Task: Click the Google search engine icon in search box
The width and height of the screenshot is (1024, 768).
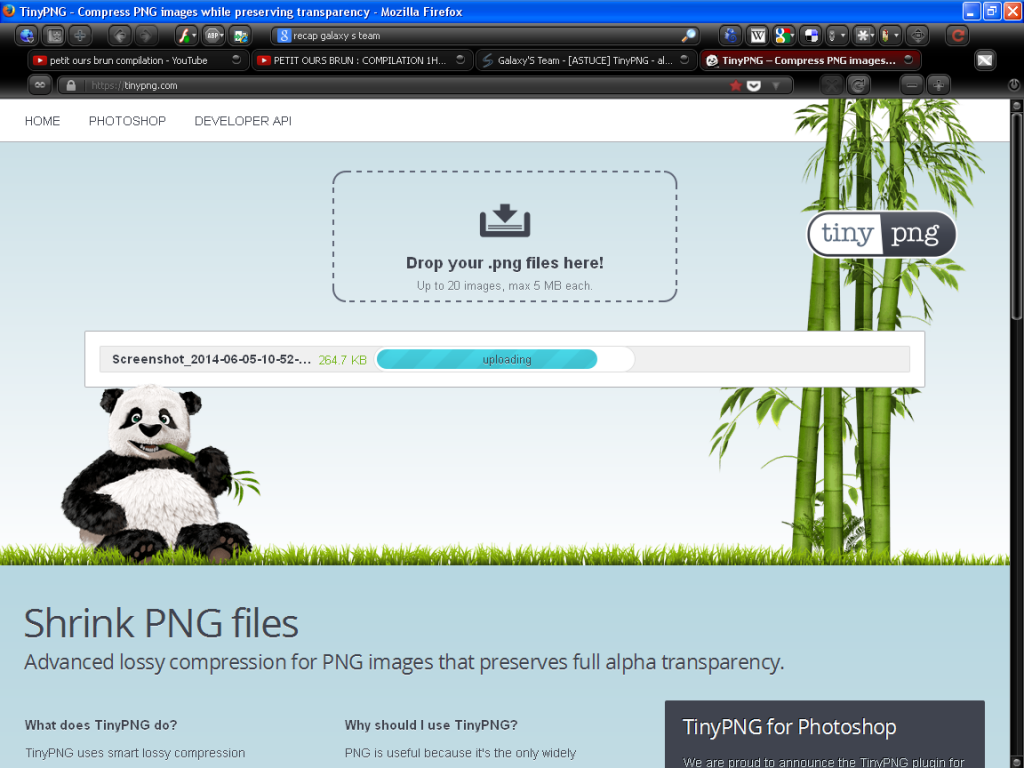Action: (283, 35)
